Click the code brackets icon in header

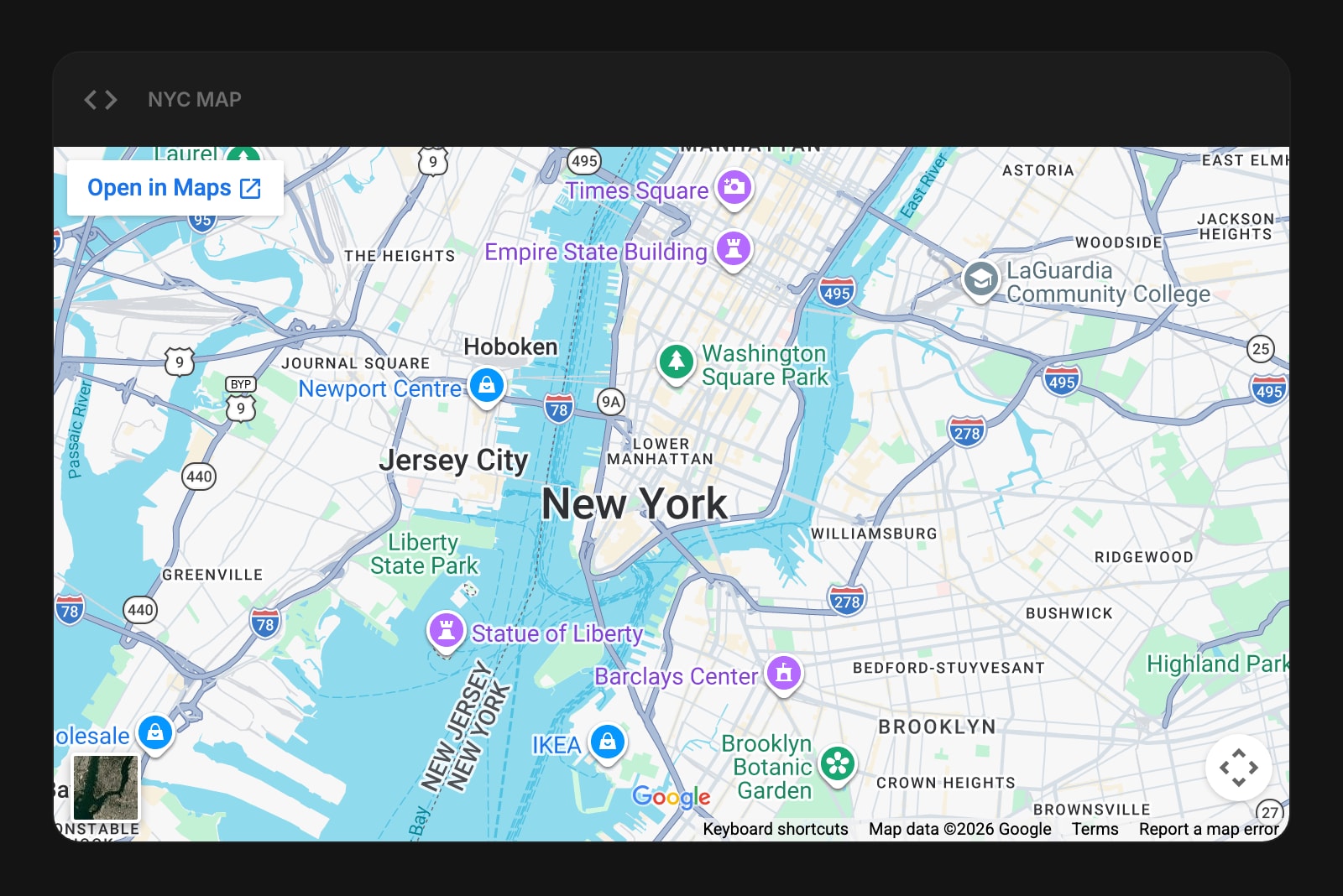101,100
